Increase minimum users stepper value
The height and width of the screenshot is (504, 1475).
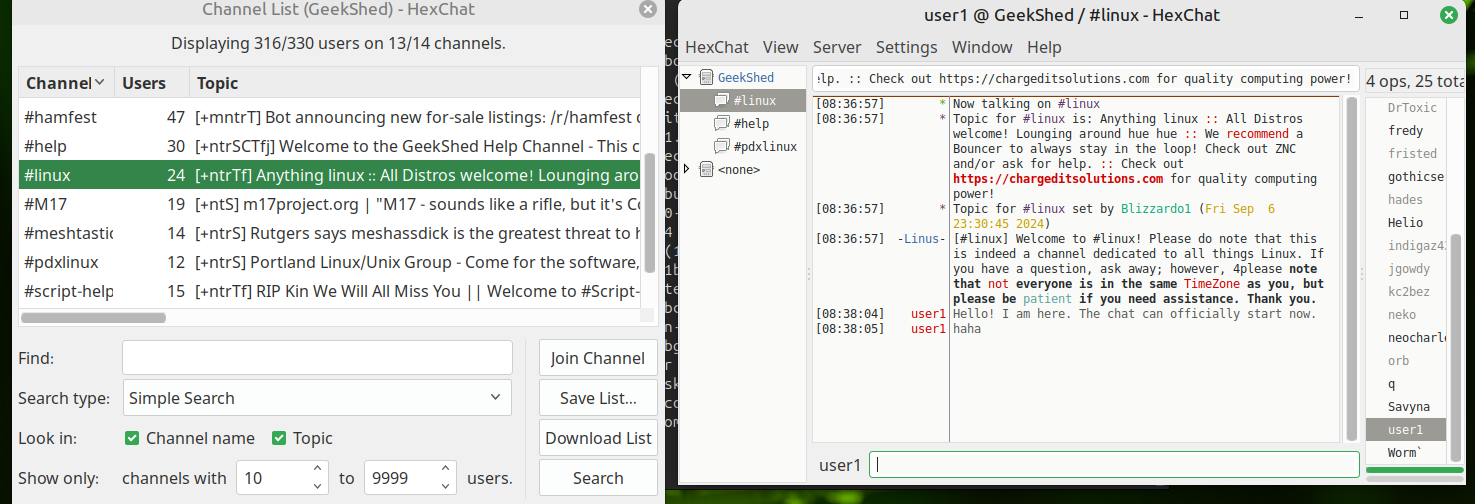[x=318, y=469]
